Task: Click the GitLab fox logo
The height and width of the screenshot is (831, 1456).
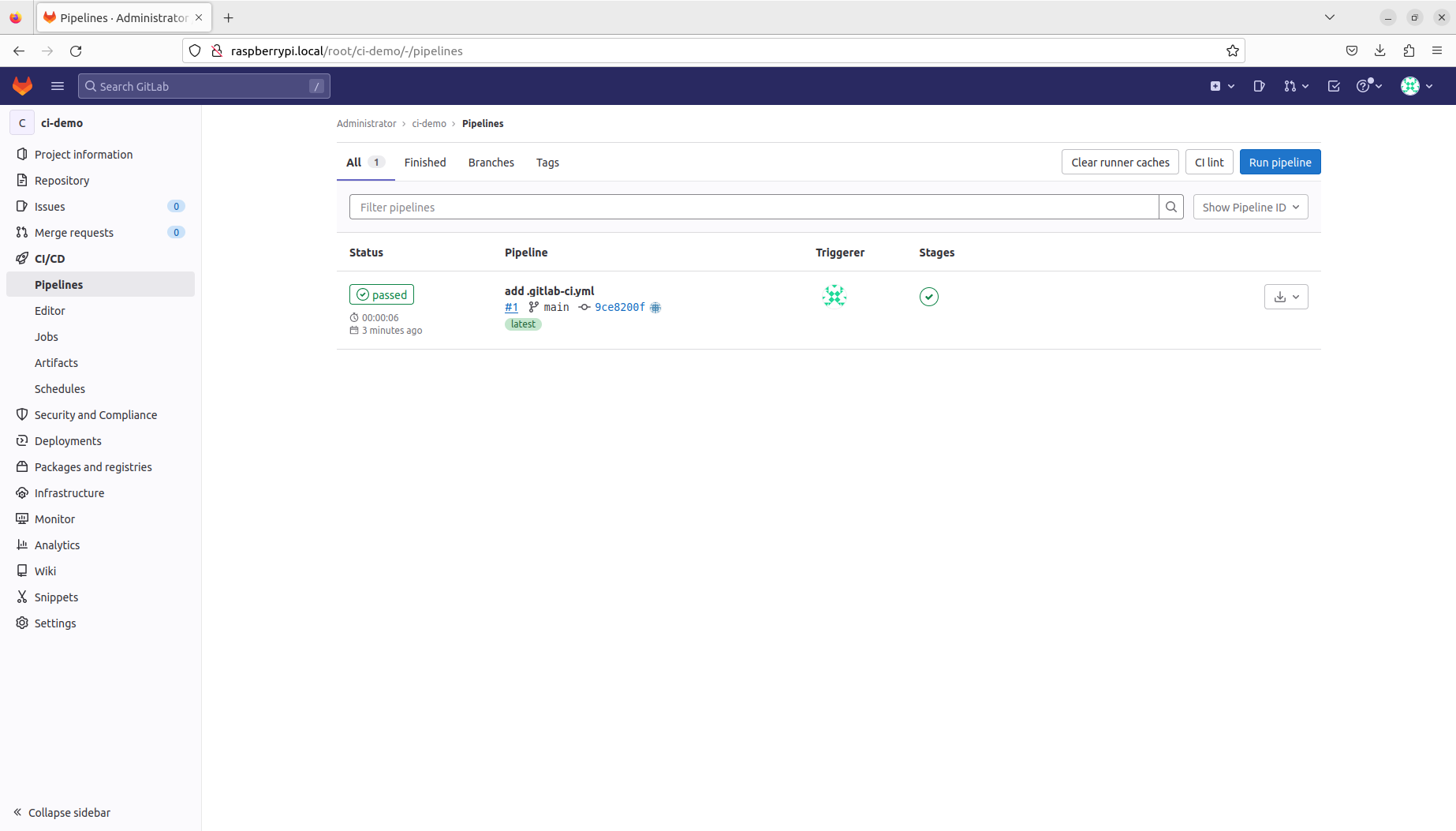Action: [22, 86]
